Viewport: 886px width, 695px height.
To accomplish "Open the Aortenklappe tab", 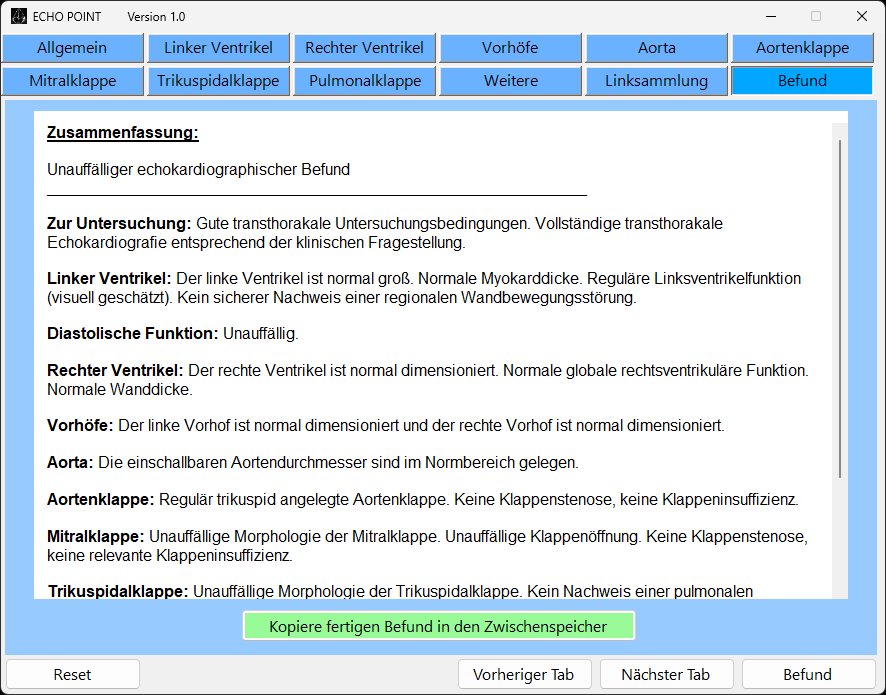I will (x=802, y=48).
